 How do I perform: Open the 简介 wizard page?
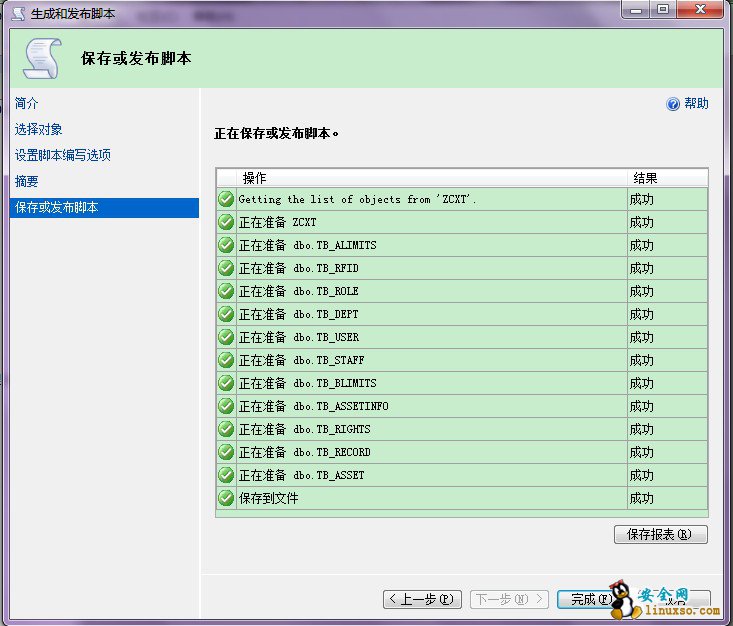pyautogui.click(x=27, y=104)
